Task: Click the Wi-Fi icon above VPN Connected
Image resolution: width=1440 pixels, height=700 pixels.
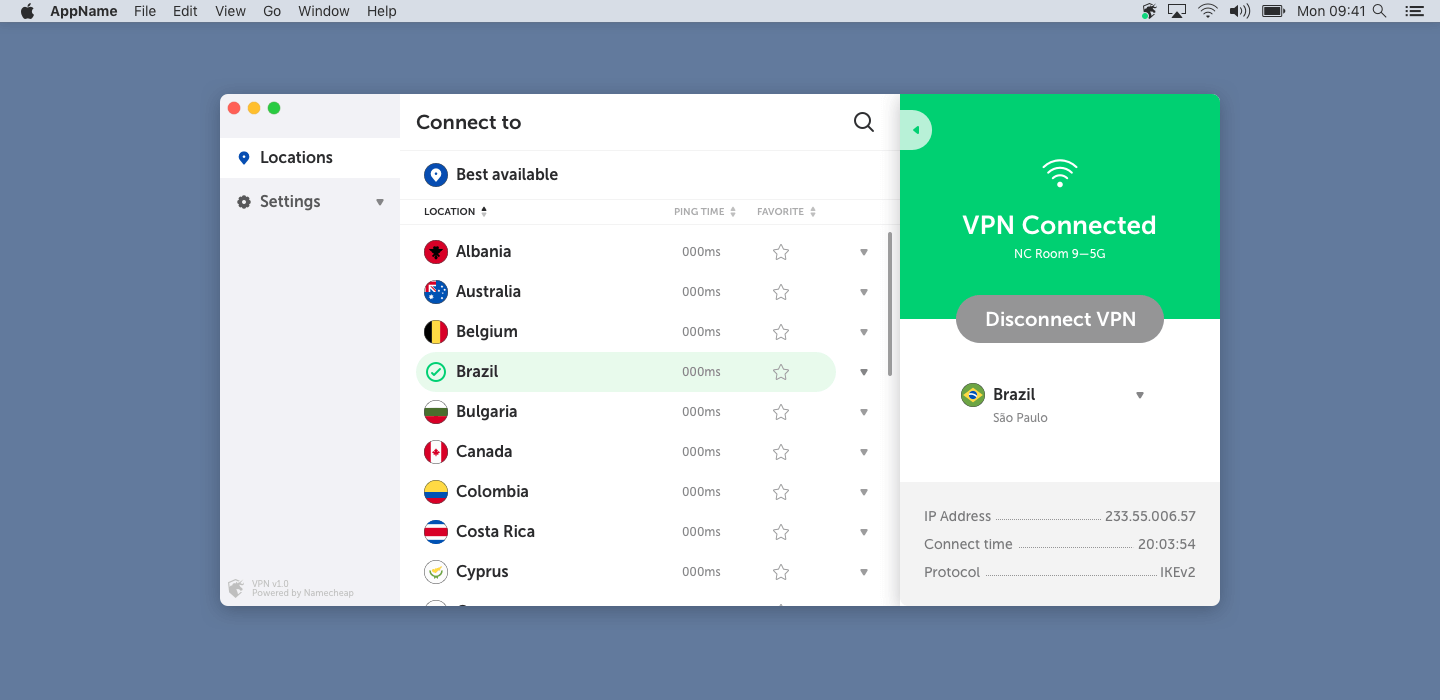Action: [x=1059, y=173]
